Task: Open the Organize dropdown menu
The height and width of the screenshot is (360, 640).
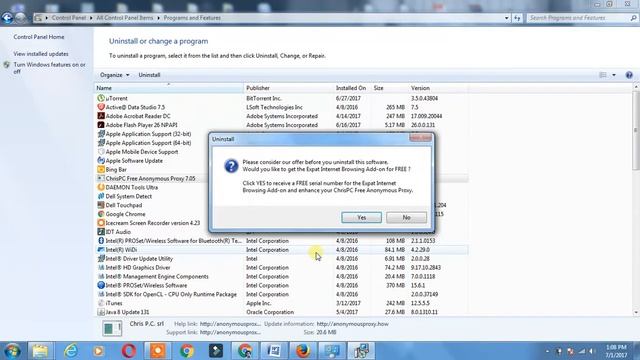Action: (115, 75)
